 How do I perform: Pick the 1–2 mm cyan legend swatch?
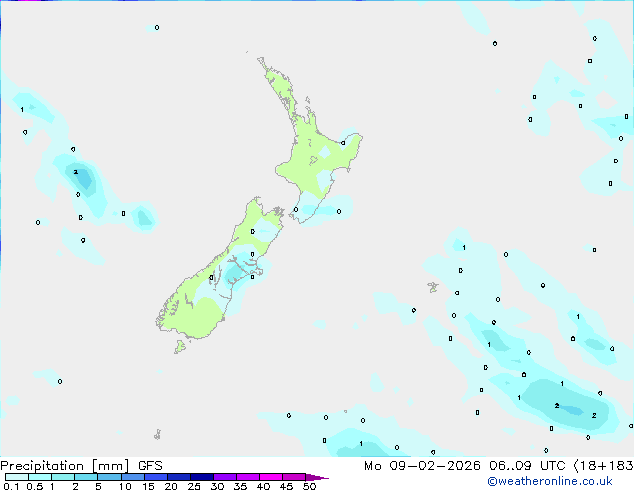pos(63,477)
